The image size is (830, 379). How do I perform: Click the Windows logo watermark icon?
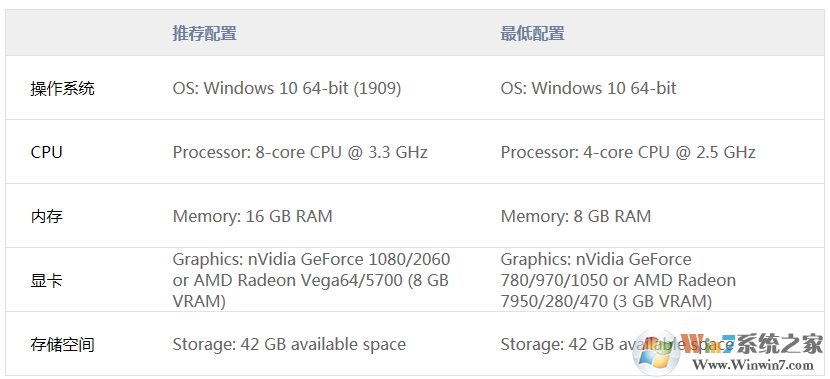[x=656, y=354]
